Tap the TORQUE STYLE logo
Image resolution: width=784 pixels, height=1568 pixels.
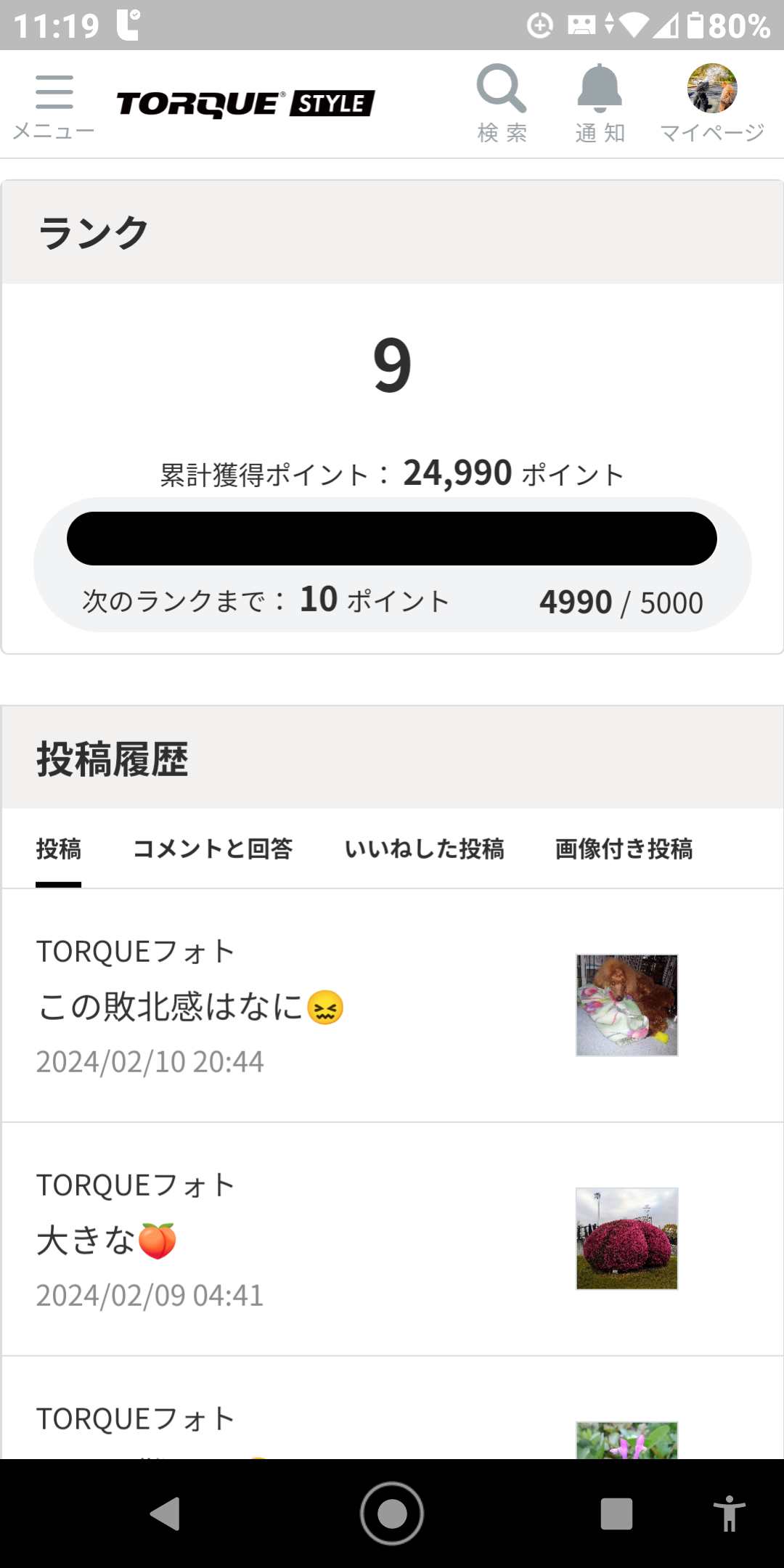tap(245, 104)
